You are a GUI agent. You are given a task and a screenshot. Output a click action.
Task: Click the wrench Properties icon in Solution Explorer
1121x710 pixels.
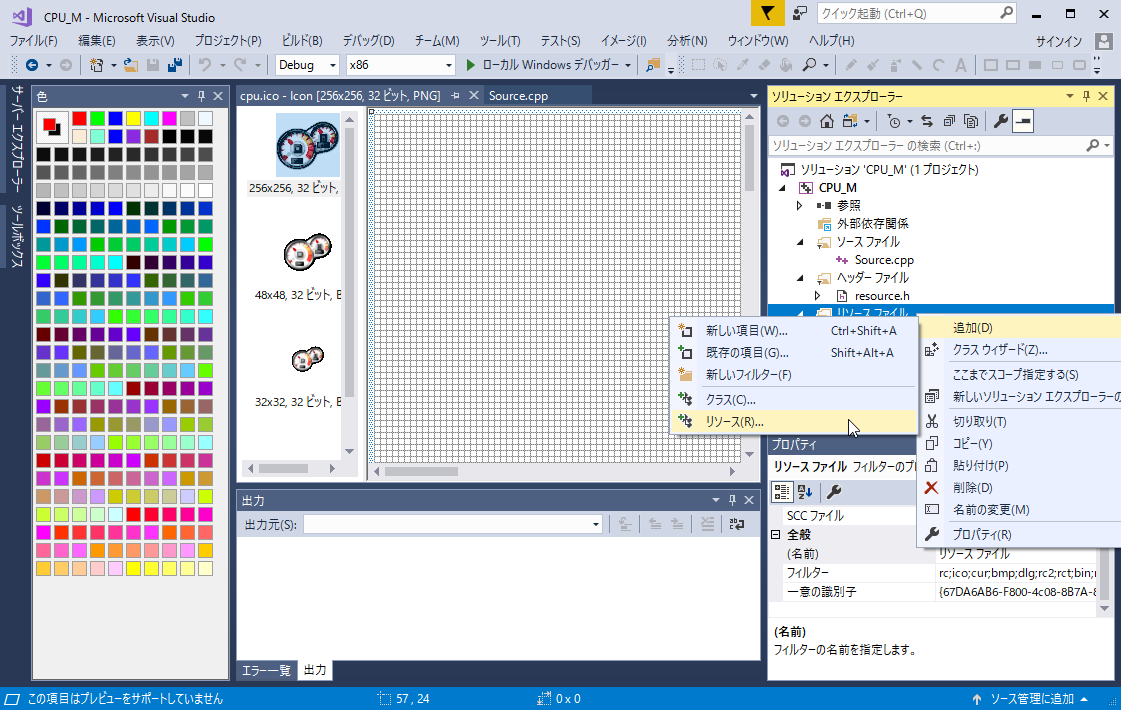click(1001, 121)
